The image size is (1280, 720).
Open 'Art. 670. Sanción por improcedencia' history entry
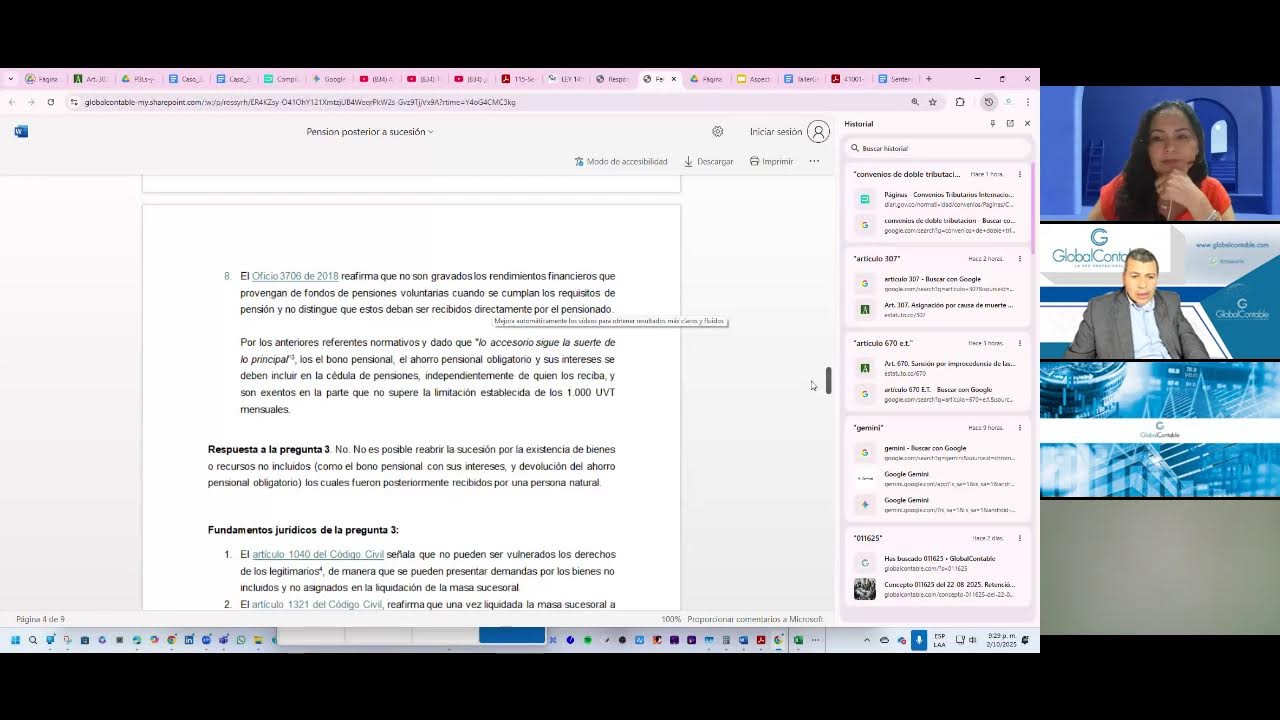coord(936,368)
